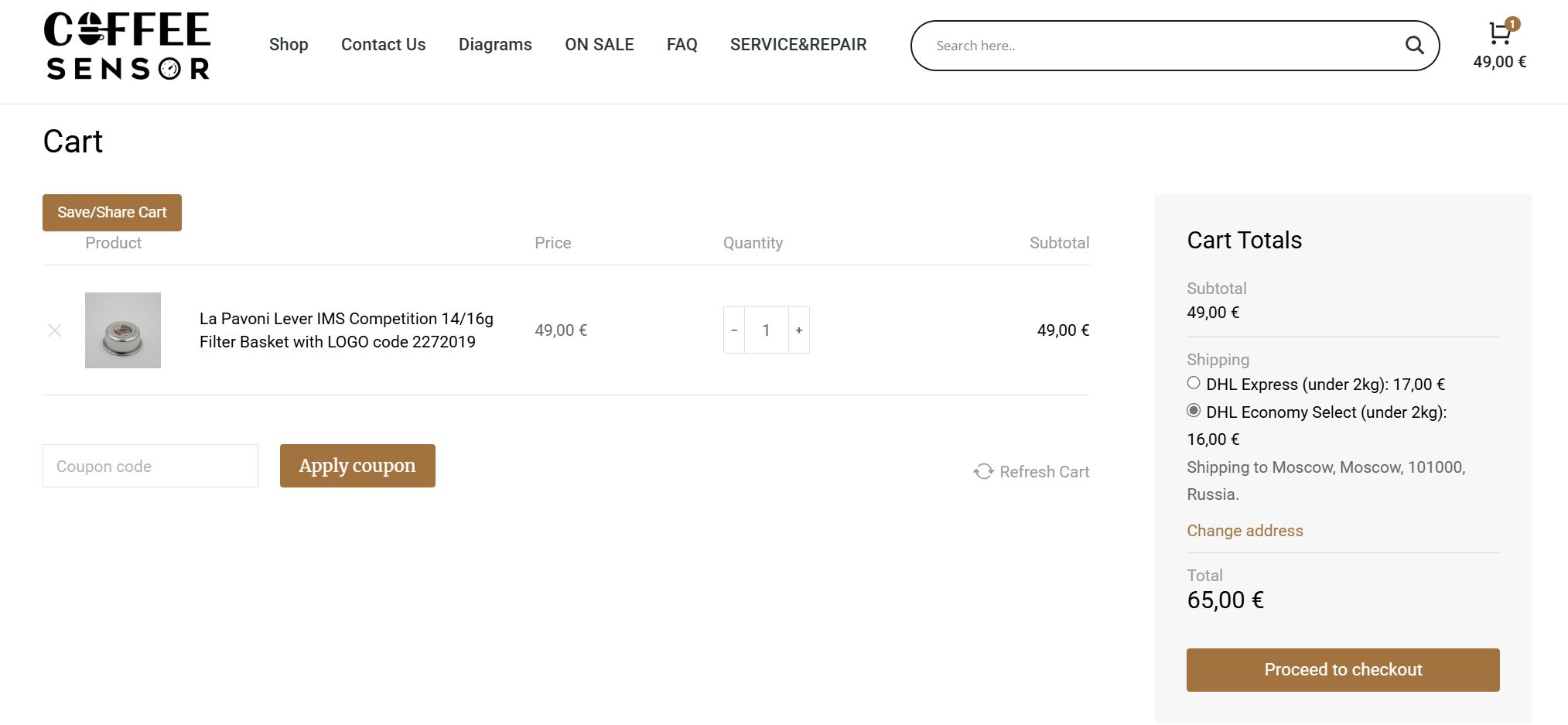The height and width of the screenshot is (725, 1568).
Task: Go to Contact Us page
Action: 383,45
